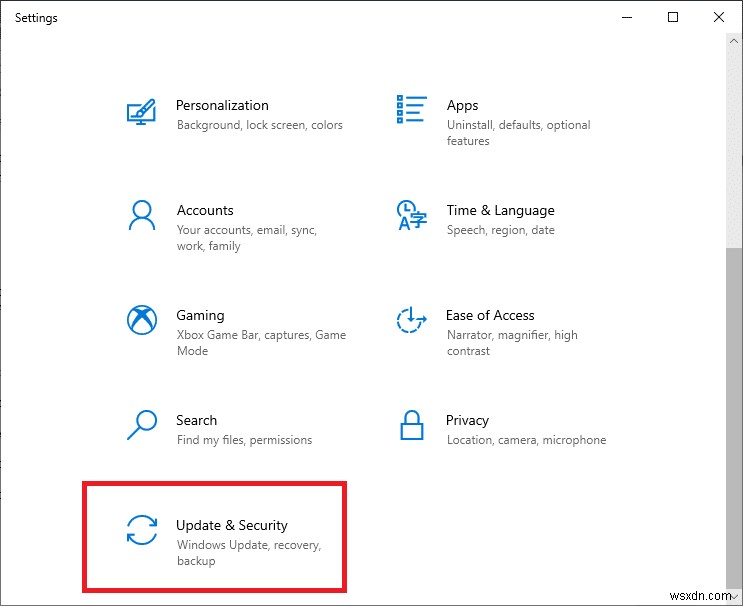The width and height of the screenshot is (743, 606).
Task: Minimize the Settings window
Action: 627,18
